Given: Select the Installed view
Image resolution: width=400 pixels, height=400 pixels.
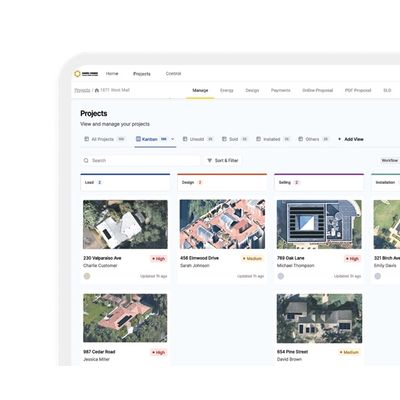Looking at the screenshot, I should pyautogui.click(x=273, y=139).
